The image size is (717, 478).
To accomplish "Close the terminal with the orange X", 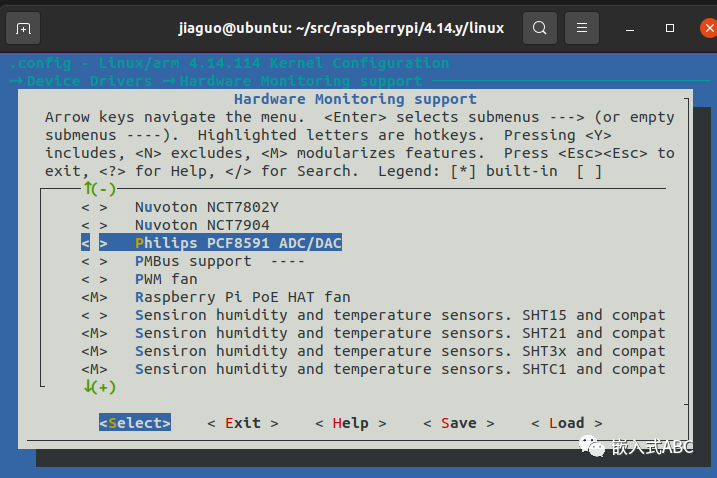I will point(709,28).
